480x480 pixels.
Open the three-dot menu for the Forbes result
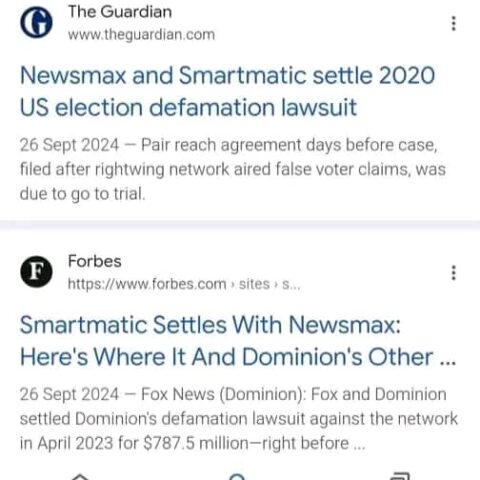point(453,273)
